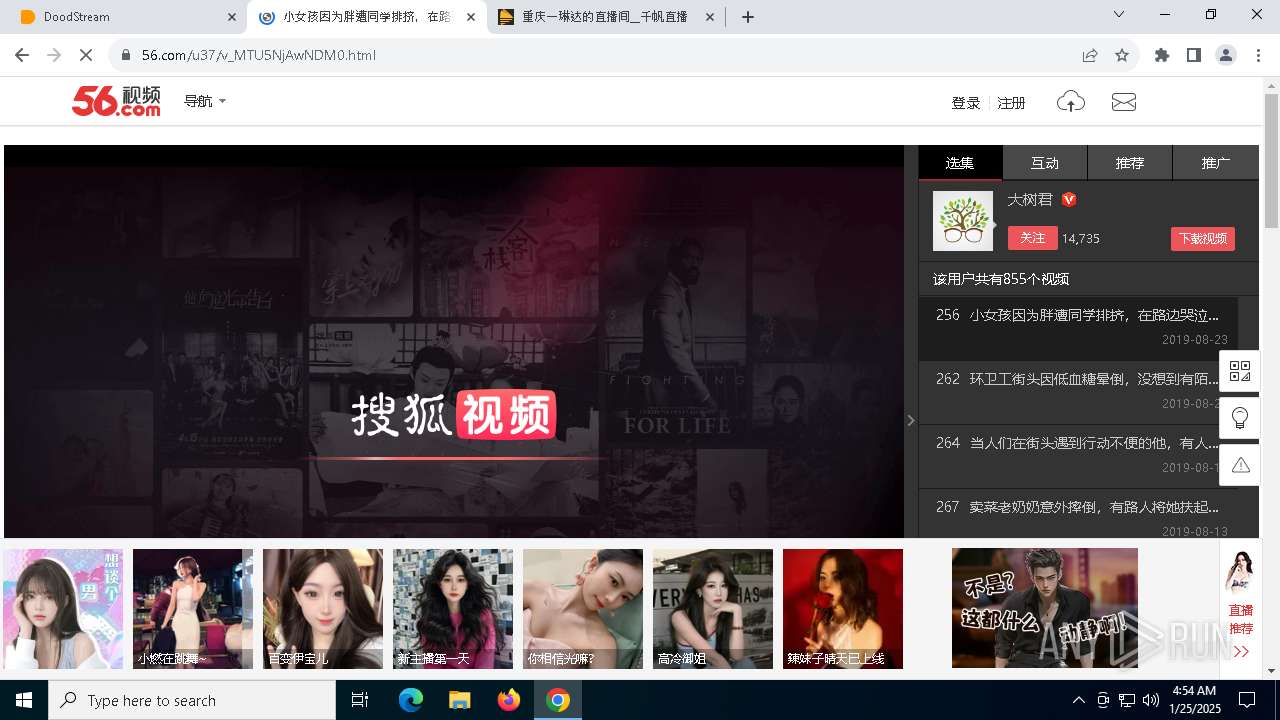Open the 导航 navigation dropdown
This screenshot has height=720, width=1280.
point(205,101)
